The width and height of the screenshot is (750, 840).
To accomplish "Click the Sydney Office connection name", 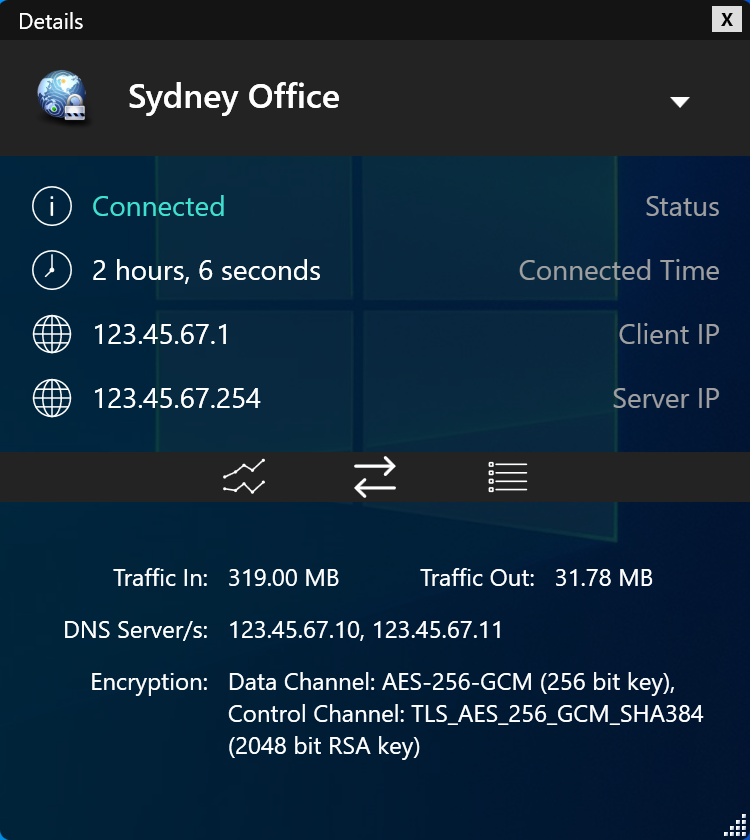I will [x=233, y=97].
